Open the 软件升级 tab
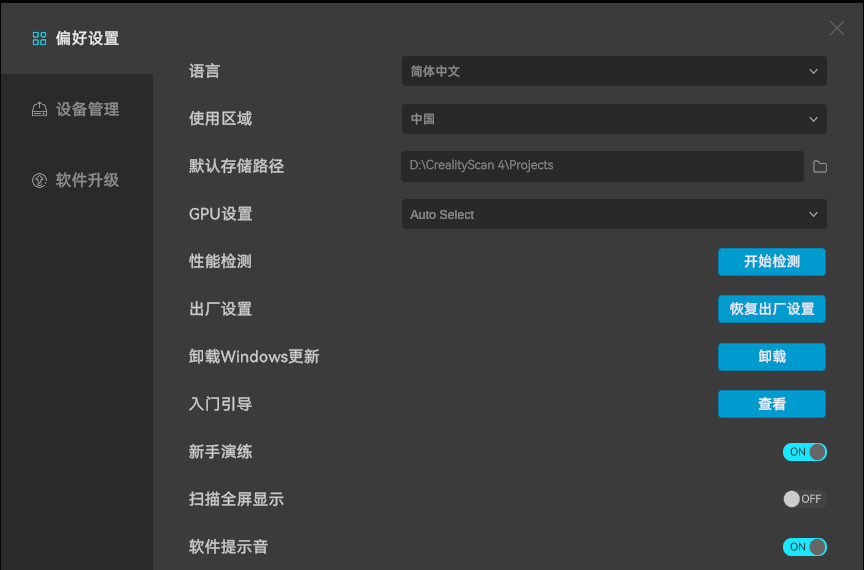The height and width of the screenshot is (570, 864). click(x=86, y=181)
